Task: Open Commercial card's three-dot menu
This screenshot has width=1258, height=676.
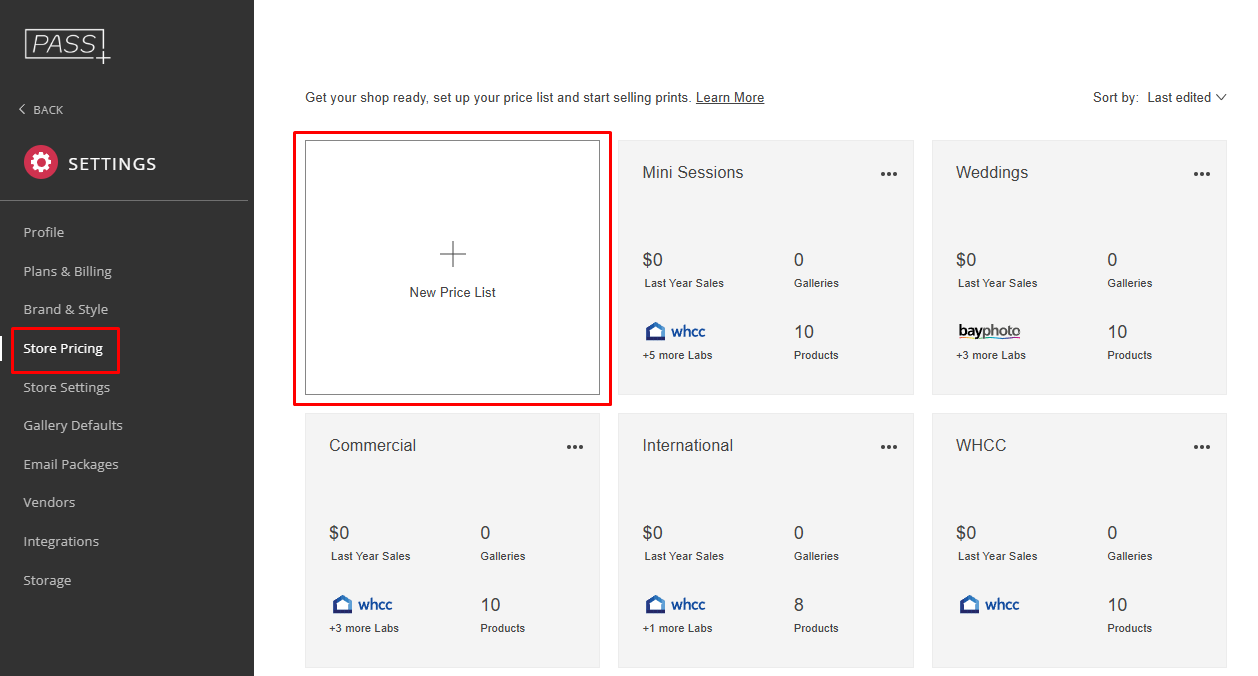Action: (x=575, y=447)
